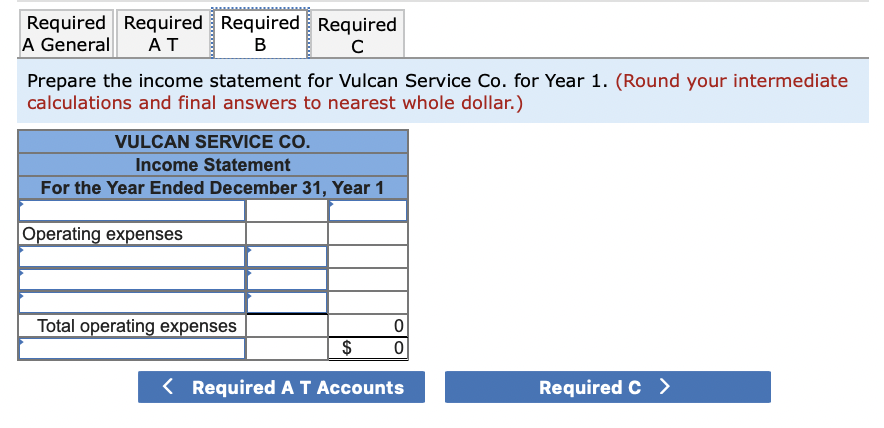Open first operating expense name dropdown

point(132,257)
